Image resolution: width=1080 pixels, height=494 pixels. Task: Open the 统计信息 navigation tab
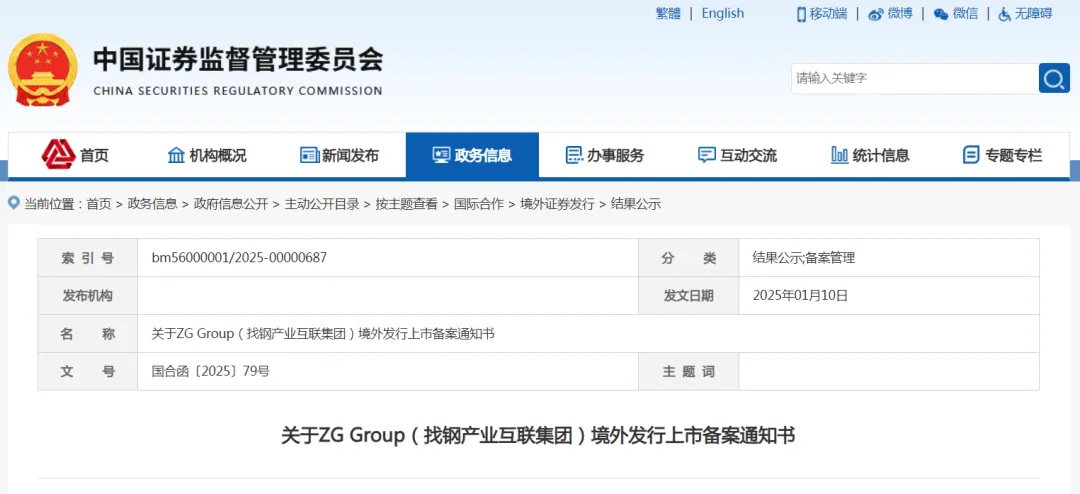tap(870, 155)
